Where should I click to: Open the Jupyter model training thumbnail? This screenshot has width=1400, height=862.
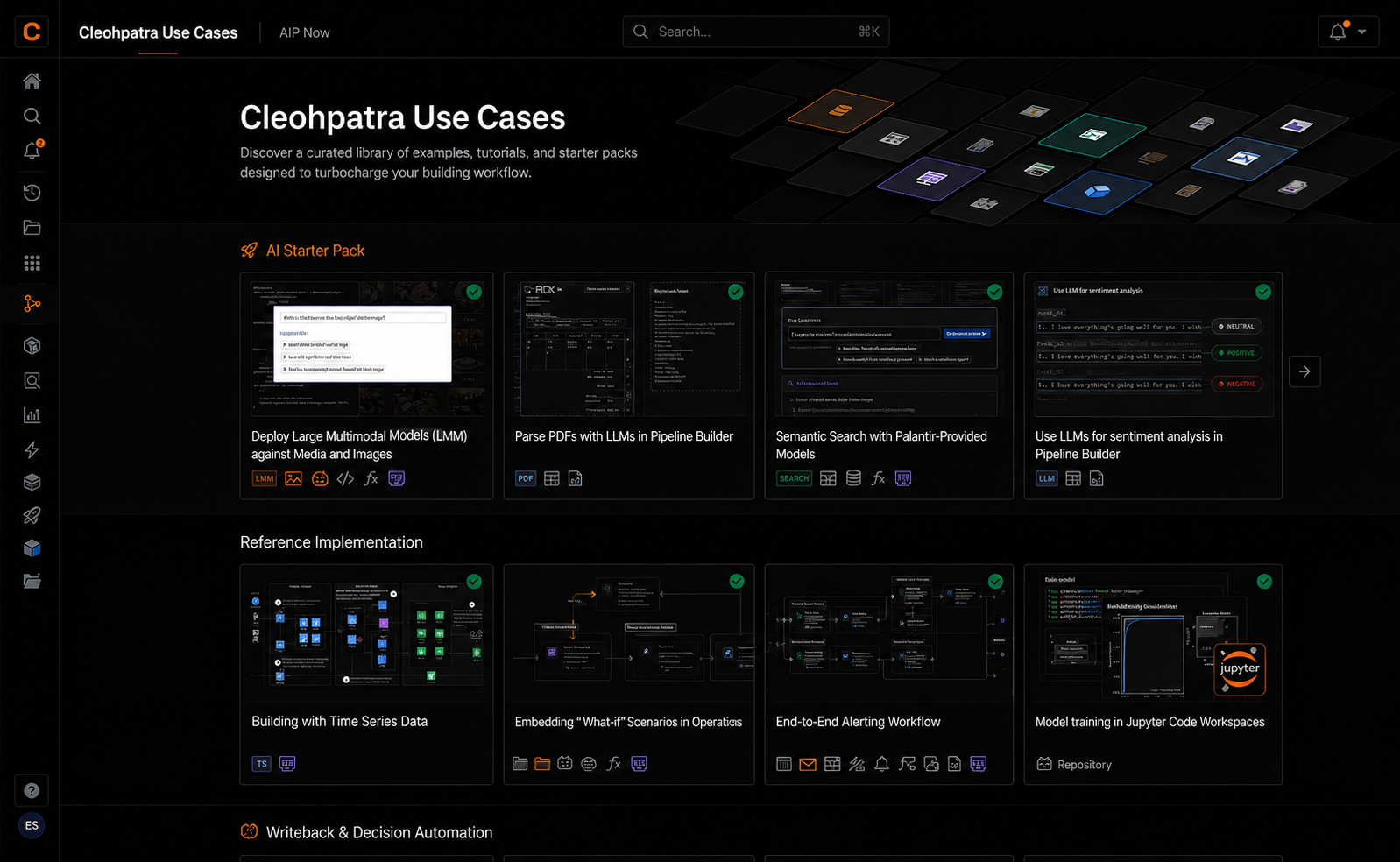pos(1153,637)
